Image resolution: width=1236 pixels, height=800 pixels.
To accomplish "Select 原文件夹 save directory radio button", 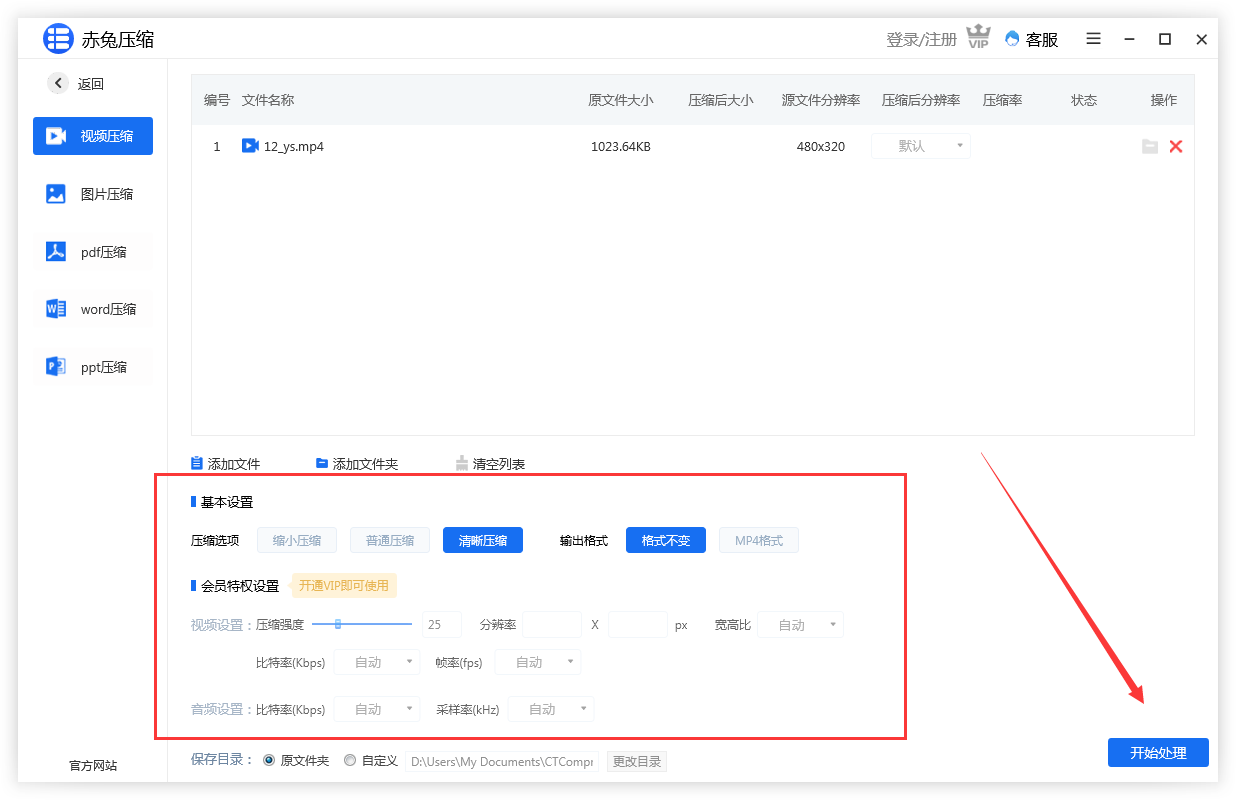I will (269, 761).
